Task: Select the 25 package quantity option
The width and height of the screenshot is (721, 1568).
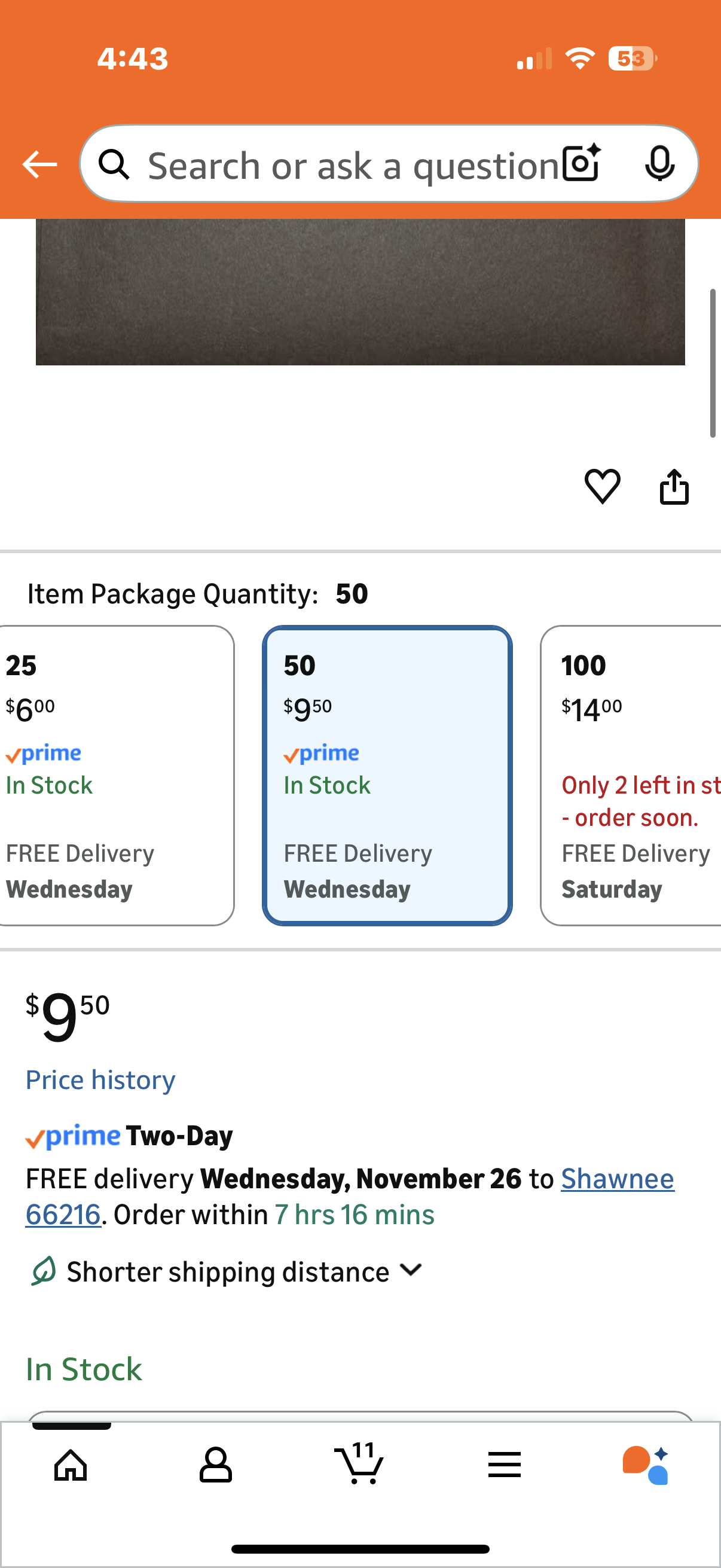Action: [115, 775]
